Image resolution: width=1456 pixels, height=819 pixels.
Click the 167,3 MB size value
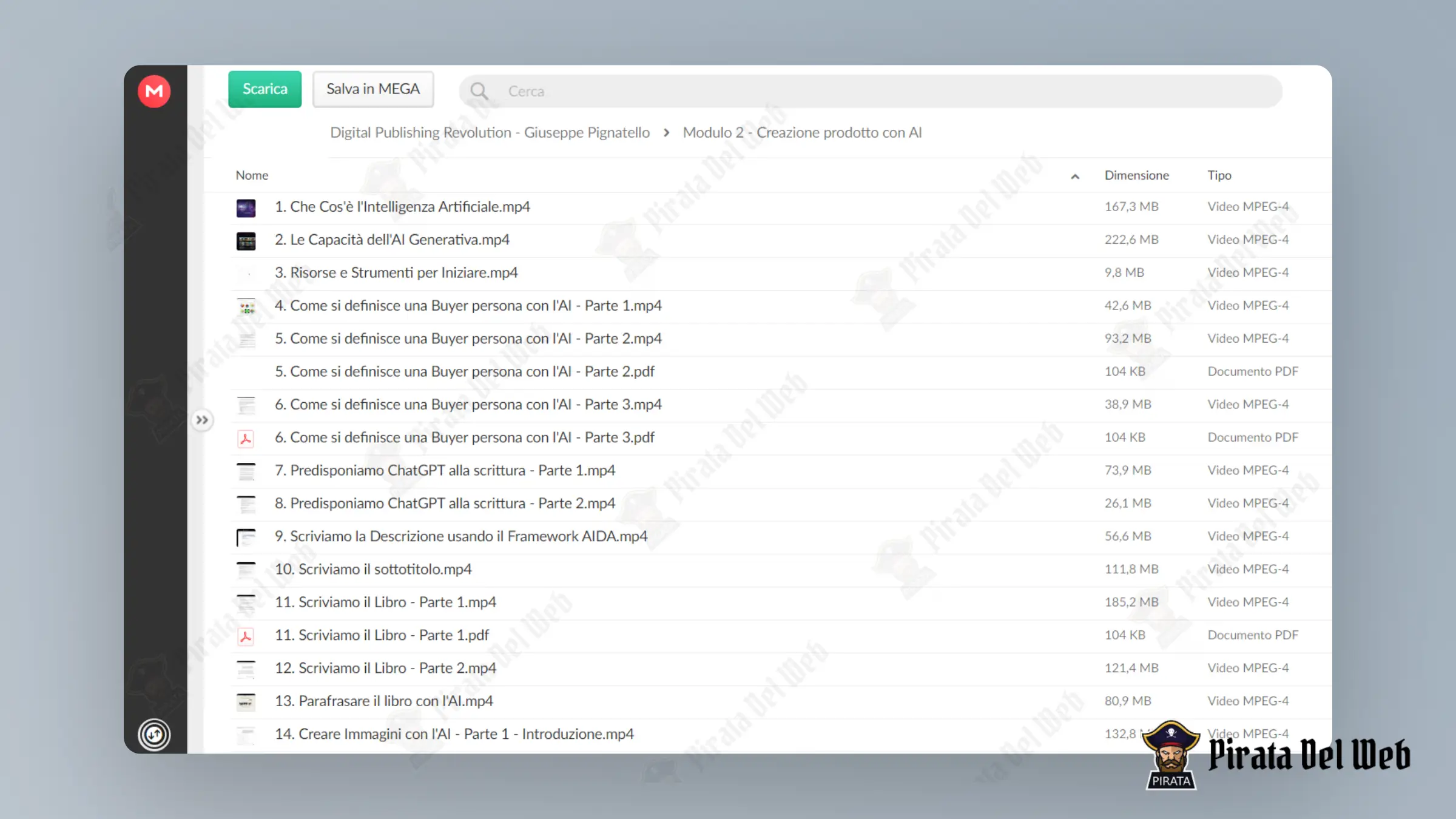click(1131, 207)
